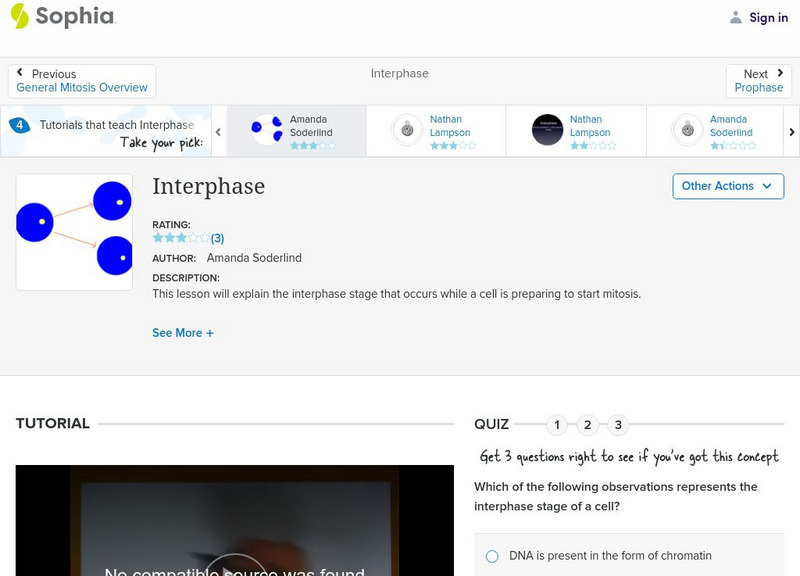Click the left chevron in the tutorial carousel
Image resolution: width=800 pixels, height=576 pixels.
(218, 130)
